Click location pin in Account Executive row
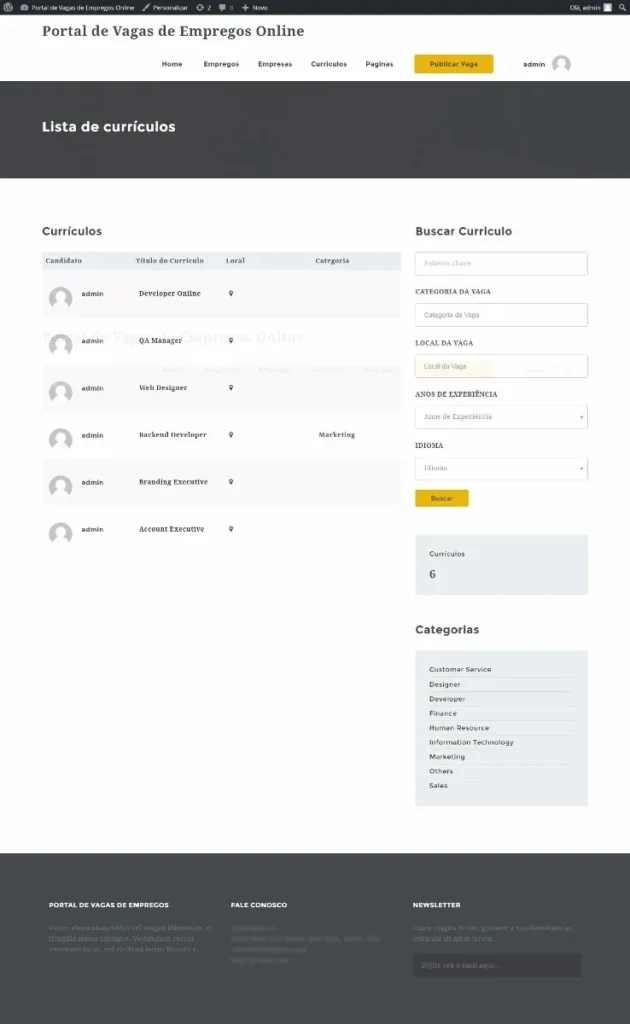Image resolution: width=630 pixels, height=1024 pixels. [230, 529]
